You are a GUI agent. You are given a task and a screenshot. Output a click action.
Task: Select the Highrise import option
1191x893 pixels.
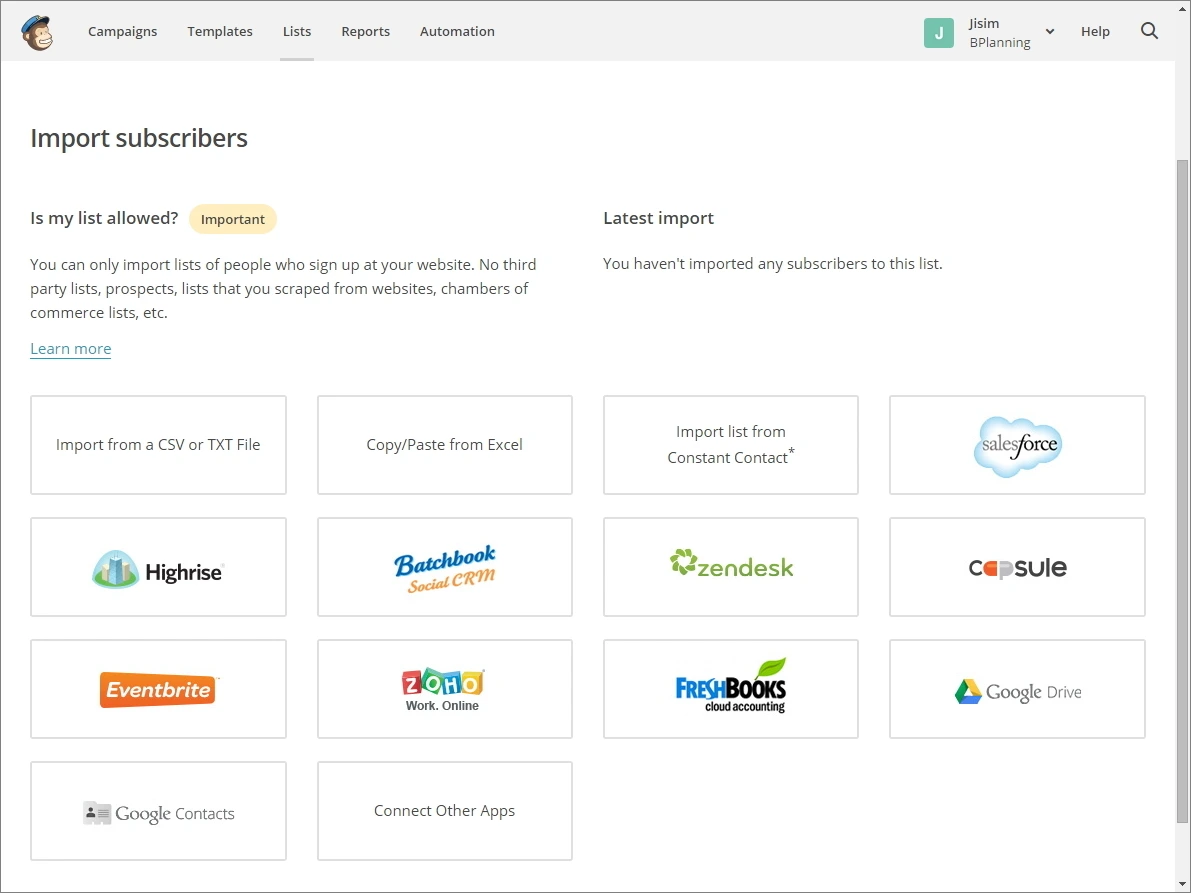158,567
